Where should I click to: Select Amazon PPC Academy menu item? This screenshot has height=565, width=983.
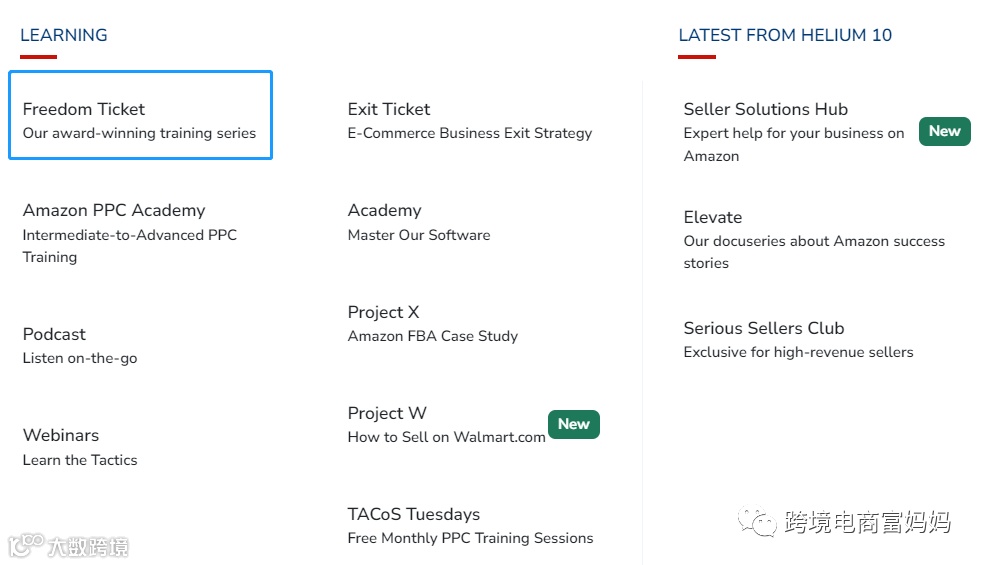pos(114,210)
